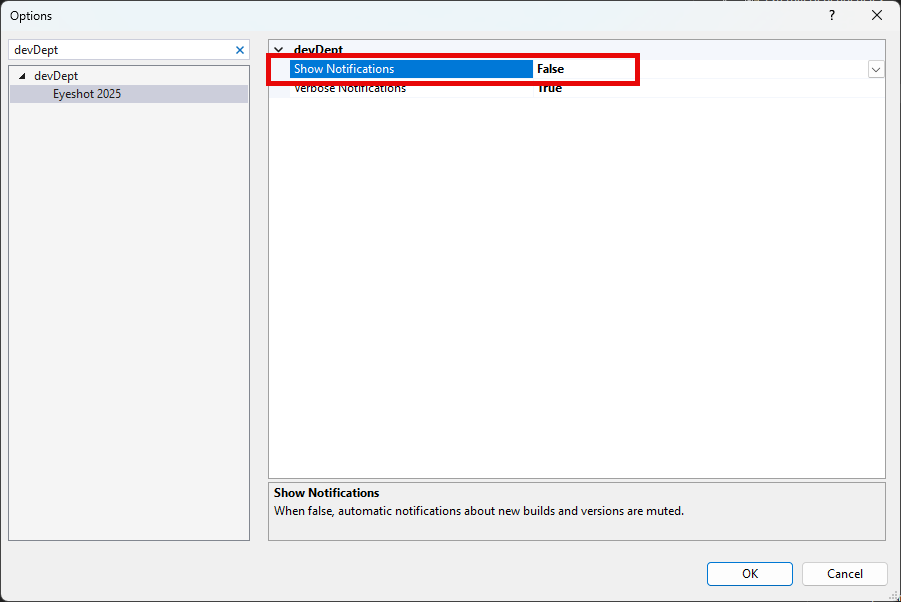Select the Verbose Notifications property row
Image resolution: width=901 pixels, height=602 pixels.
click(x=350, y=88)
